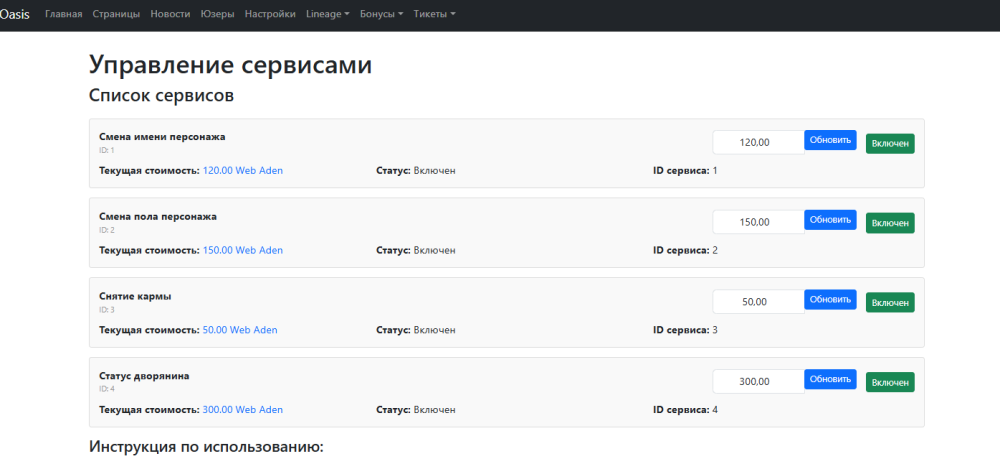Open the Новости navigation link
This screenshot has height=459, width=1000.
170,14
